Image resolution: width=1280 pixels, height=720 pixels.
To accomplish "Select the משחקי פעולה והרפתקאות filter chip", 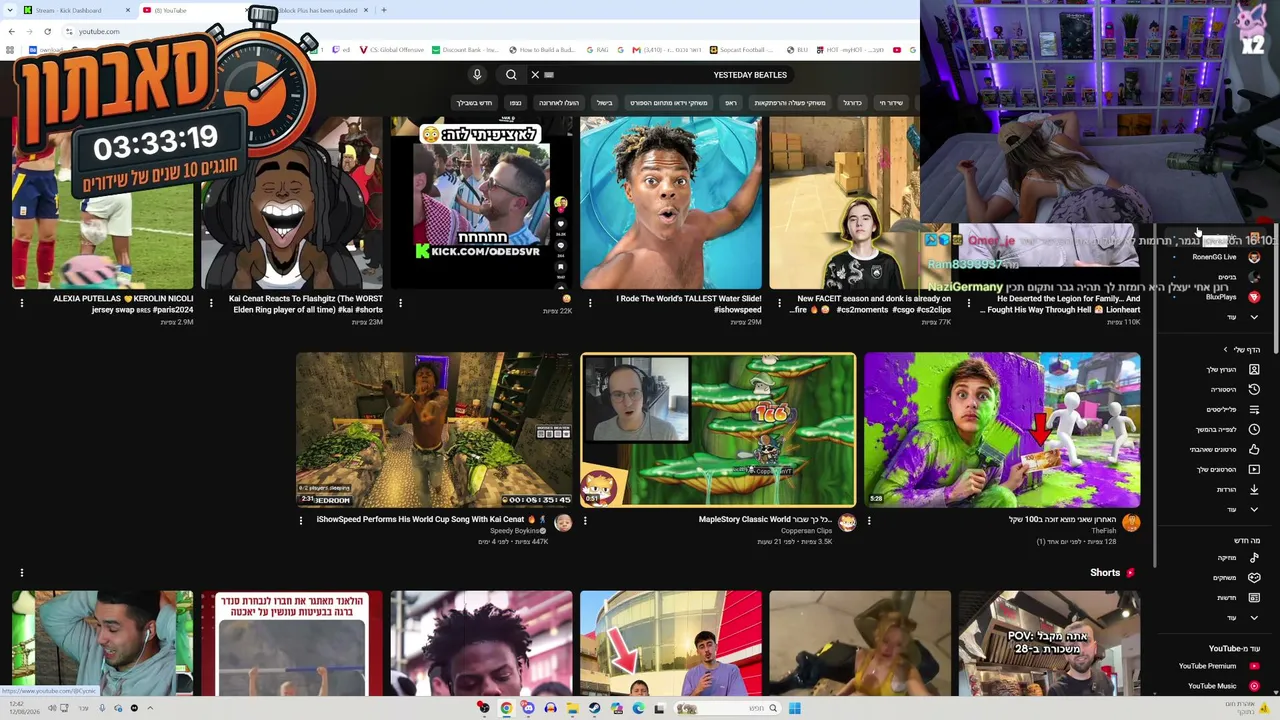I will click(790, 103).
